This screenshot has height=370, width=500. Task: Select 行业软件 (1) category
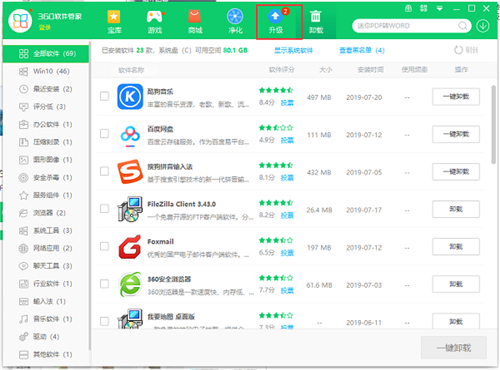[x=46, y=283]
